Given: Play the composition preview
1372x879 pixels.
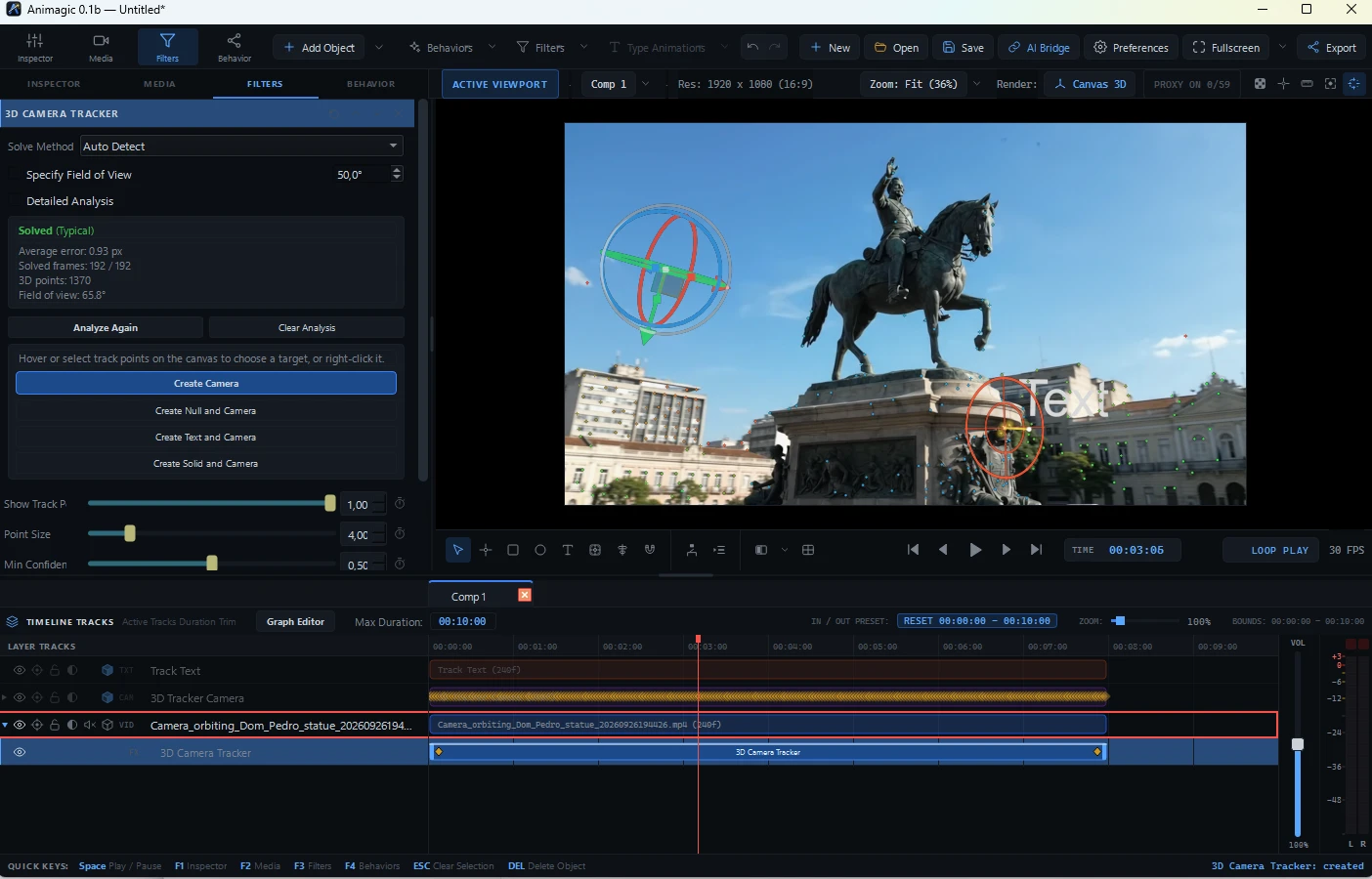Looking at the screenshot, I should click(975, 550).
